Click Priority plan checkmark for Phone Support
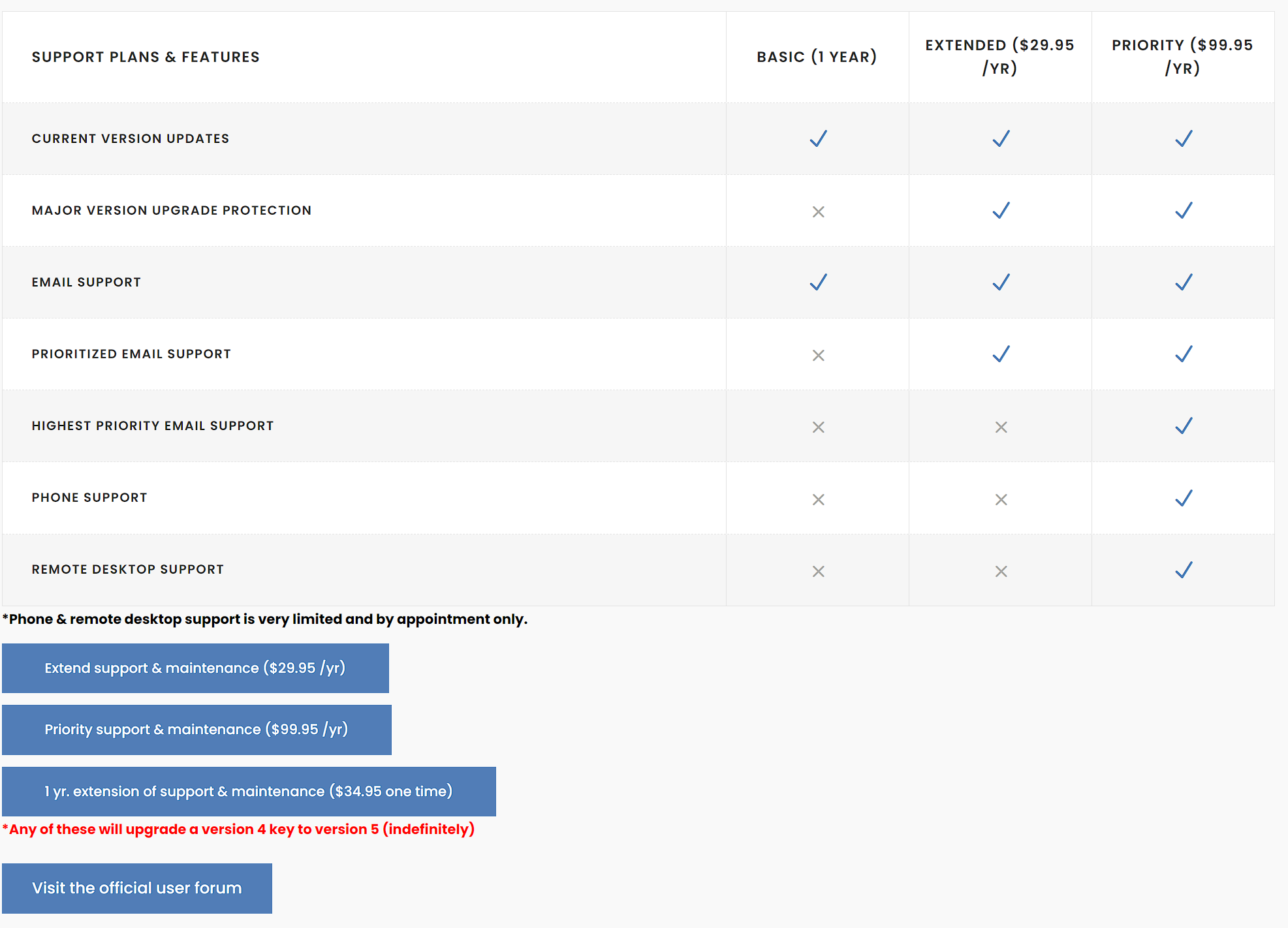The height and width of the screenshot is (928, 1288). (x=1184, y=498)
